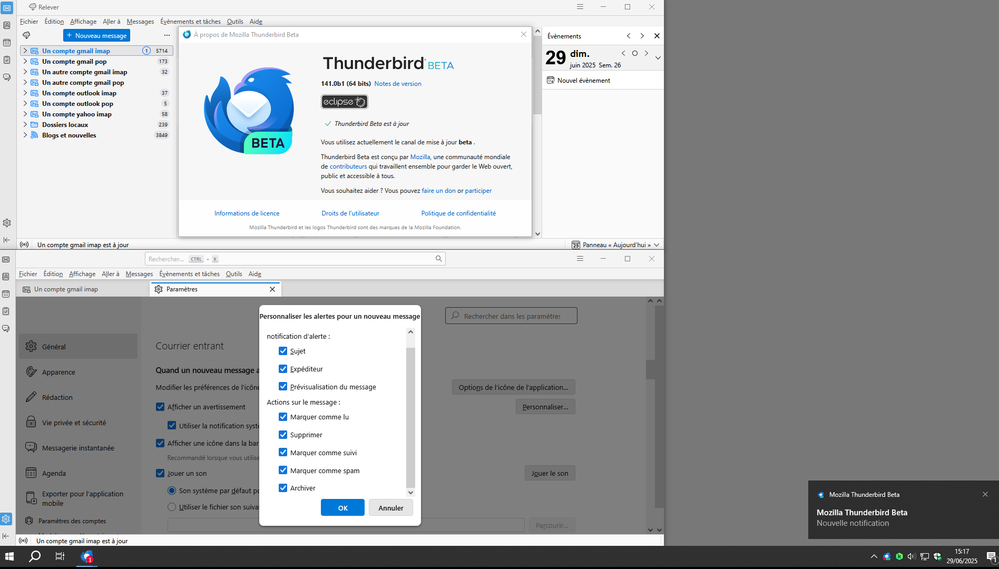Viewport: 999px width, 569px height.
Task: Click the Relever (get messages) icon
Action: tap(32, 7)
